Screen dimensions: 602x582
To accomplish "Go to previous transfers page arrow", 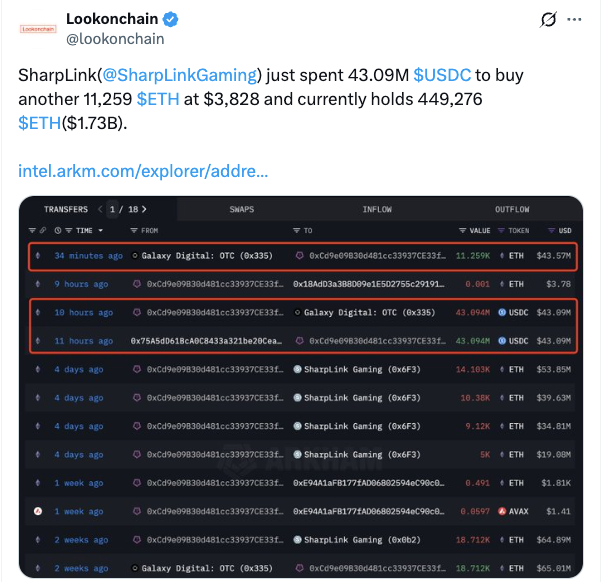I will point(100,210).
